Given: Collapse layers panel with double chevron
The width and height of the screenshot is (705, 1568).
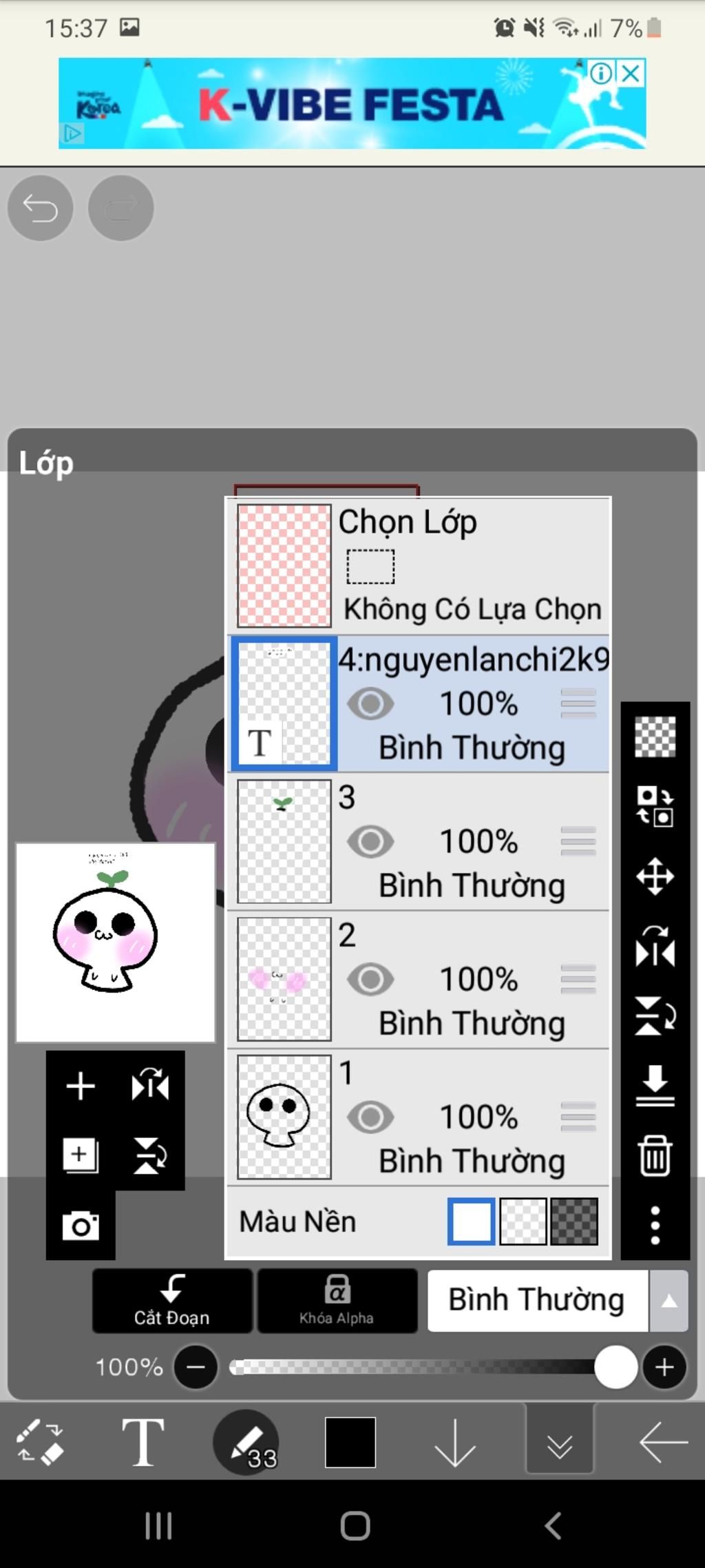Looking at the screenshot, I should [559, 1440].
